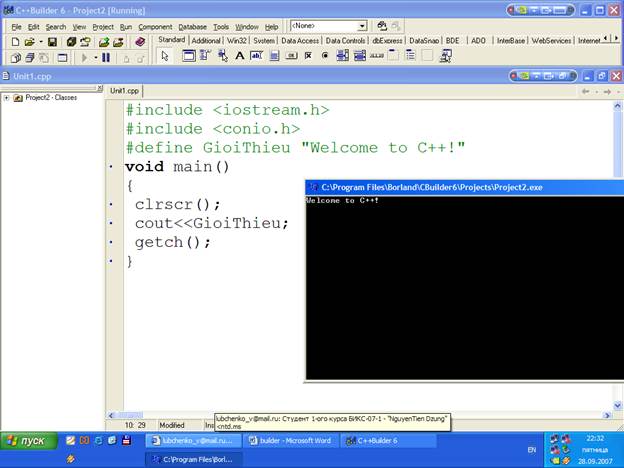Expand the Project2 - Classes tree node
Viewport: 624px width, 468px height.
pos(6,98)
